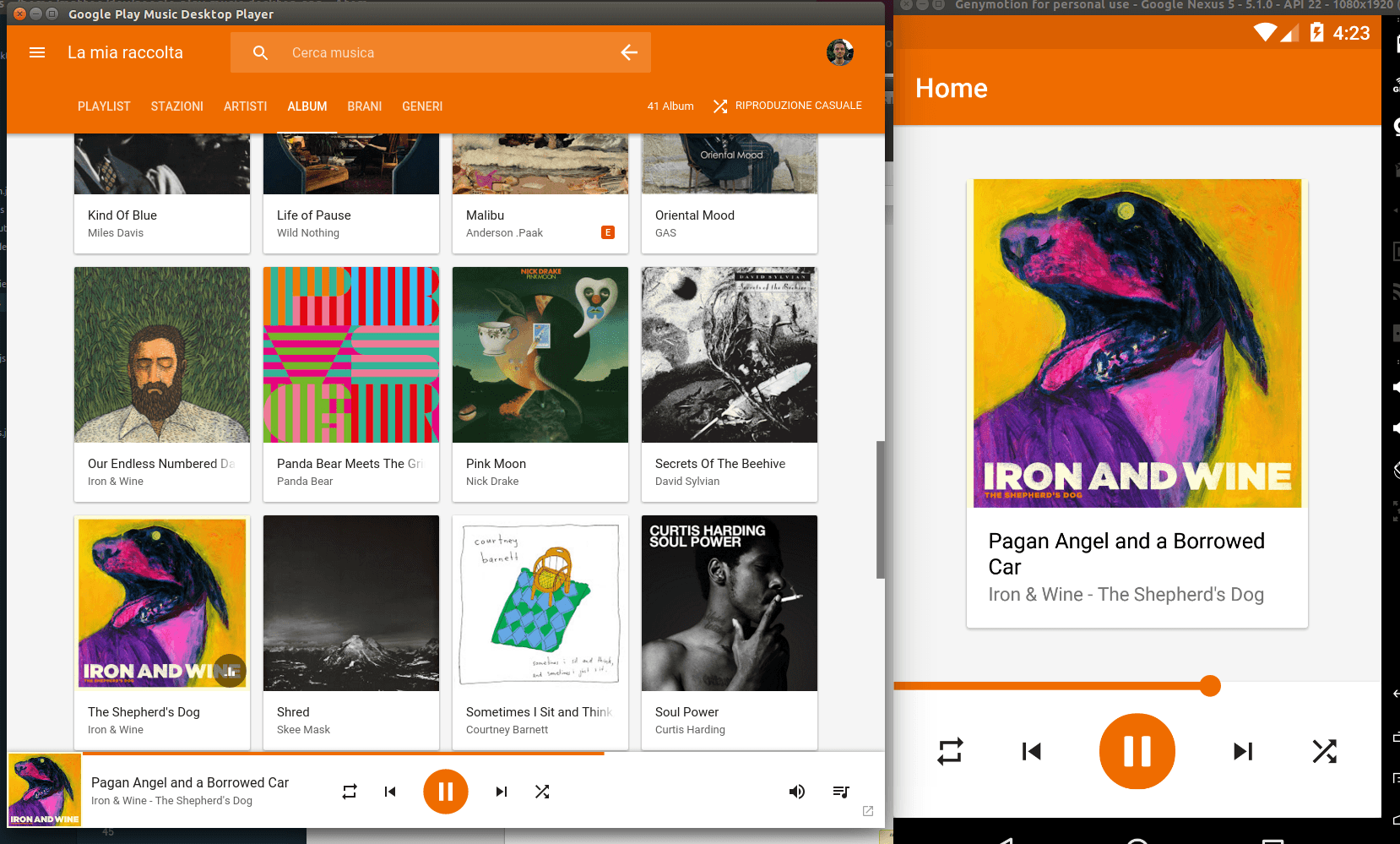Skip to previous track in desktop player
Viewport: 1400px width, 844px height.
tap(390, 792)
